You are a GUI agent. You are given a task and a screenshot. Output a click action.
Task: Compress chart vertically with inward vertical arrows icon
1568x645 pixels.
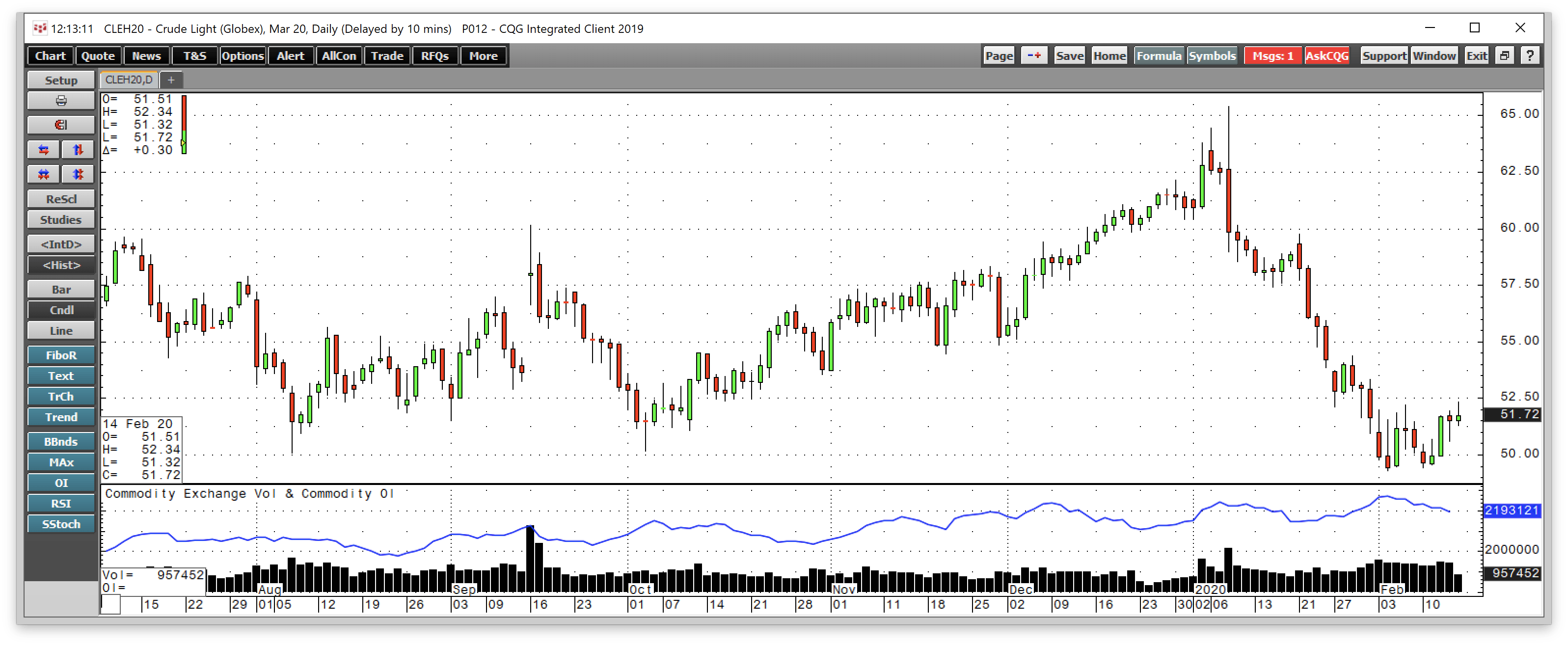(78, 174)
